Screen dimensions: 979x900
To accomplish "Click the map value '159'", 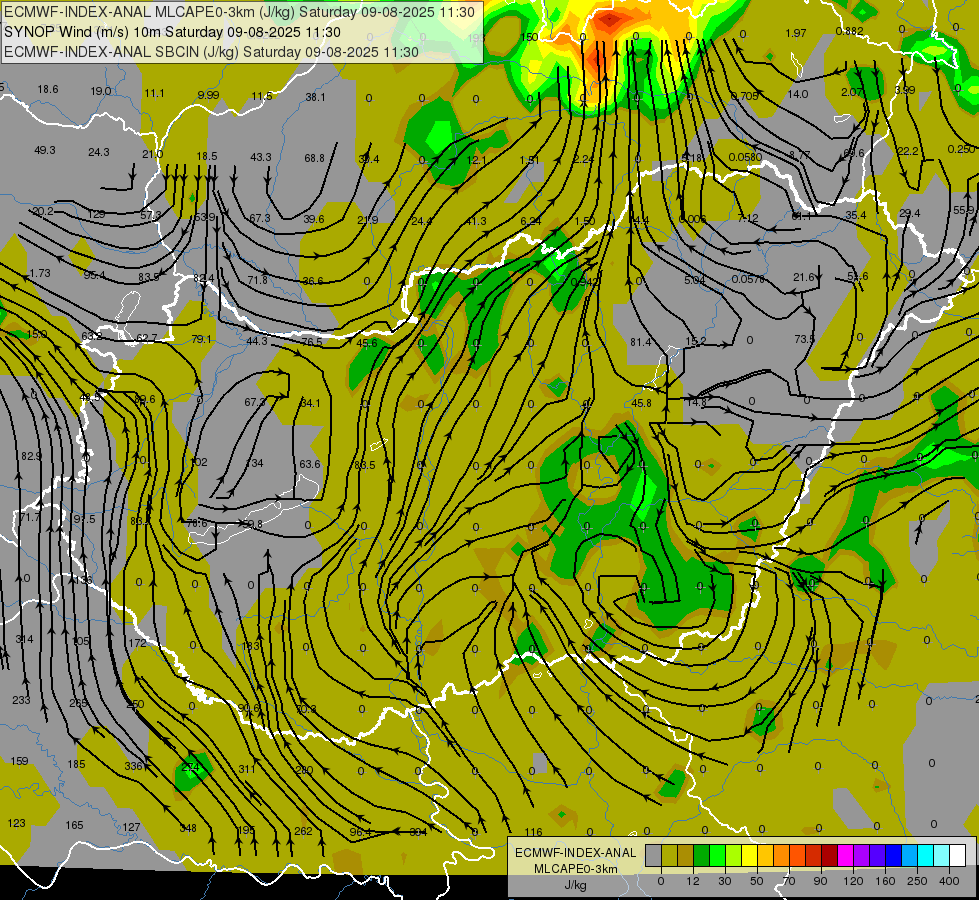I will tap(19, 761).
